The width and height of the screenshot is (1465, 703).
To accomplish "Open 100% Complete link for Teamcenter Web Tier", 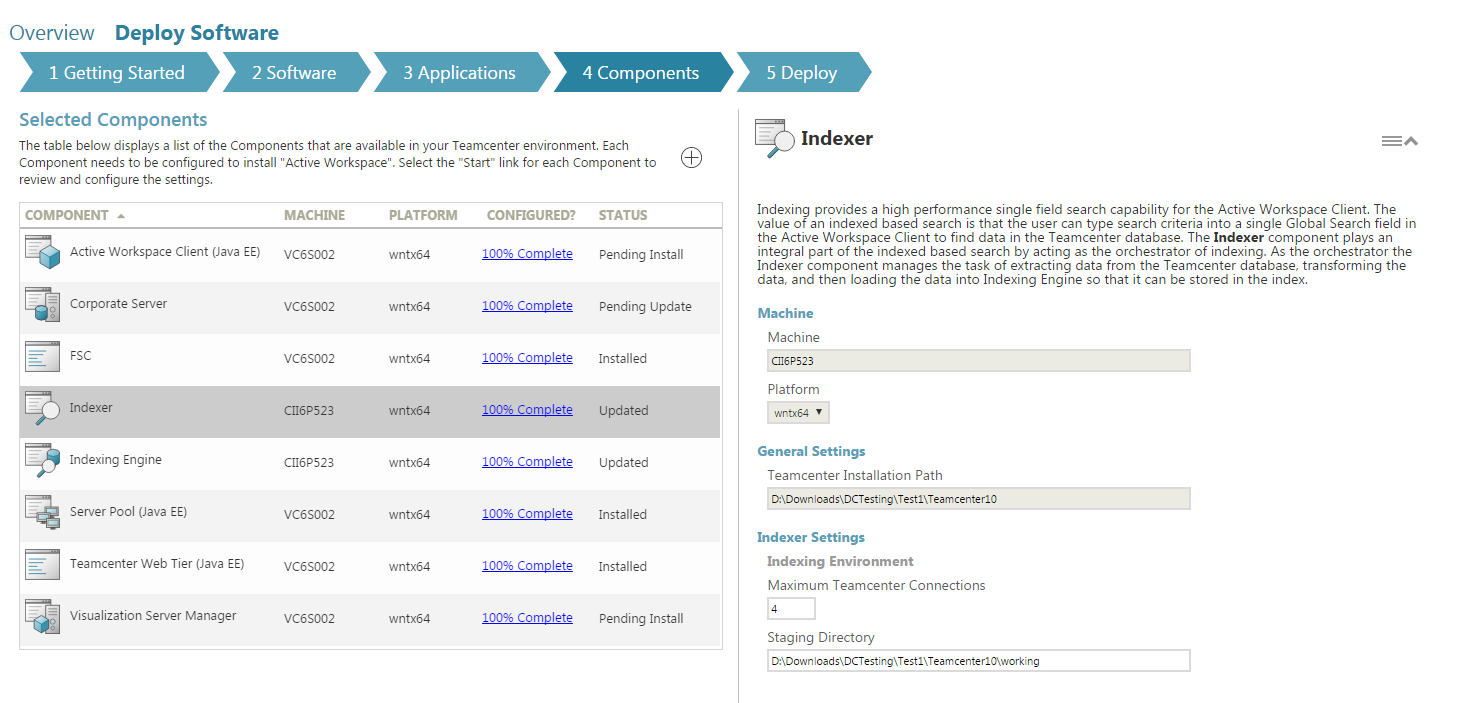I will coord(527,566).
